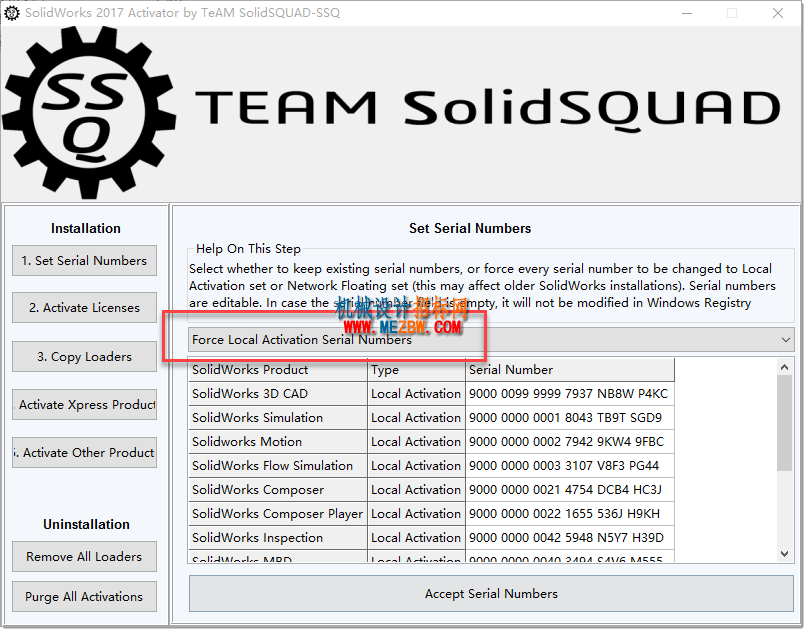Open step 1. Set Serial Numbers

point(84,261)
